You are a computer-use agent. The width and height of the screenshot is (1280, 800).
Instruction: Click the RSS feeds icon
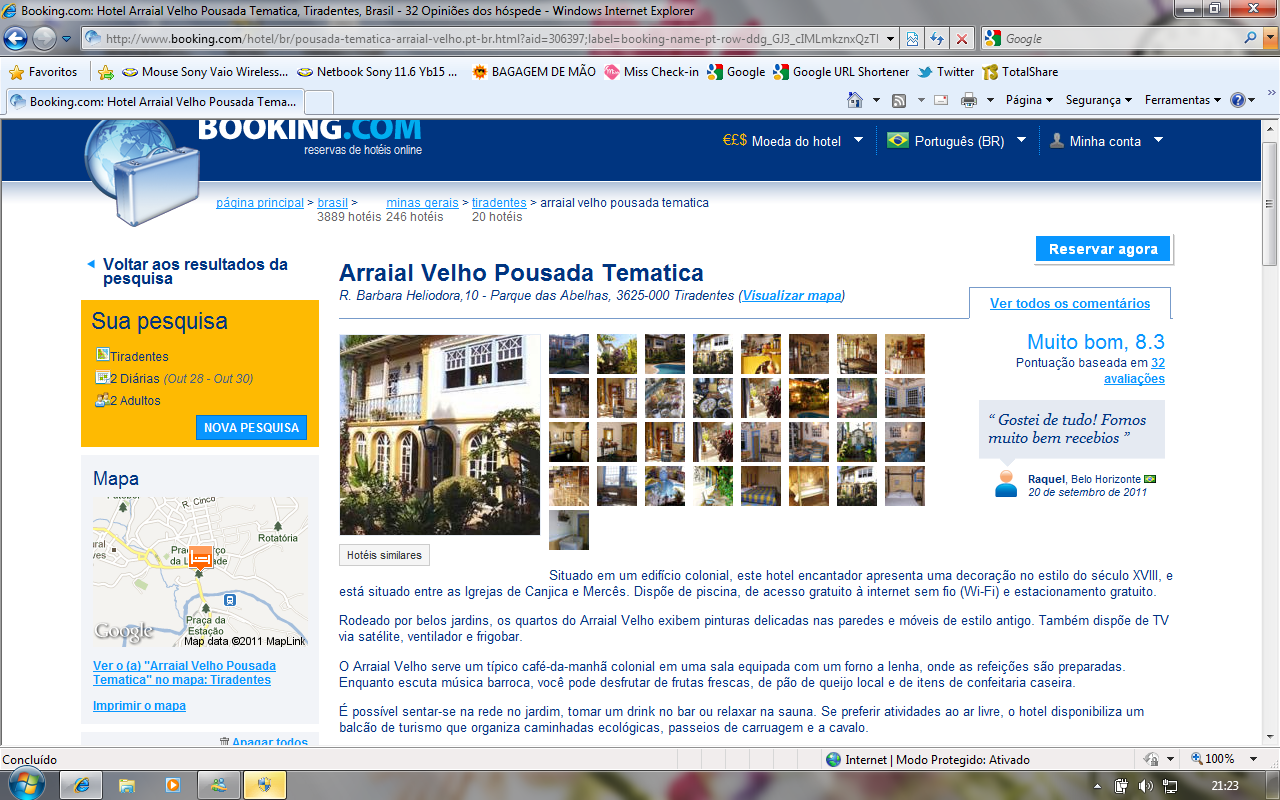(899, 100)
